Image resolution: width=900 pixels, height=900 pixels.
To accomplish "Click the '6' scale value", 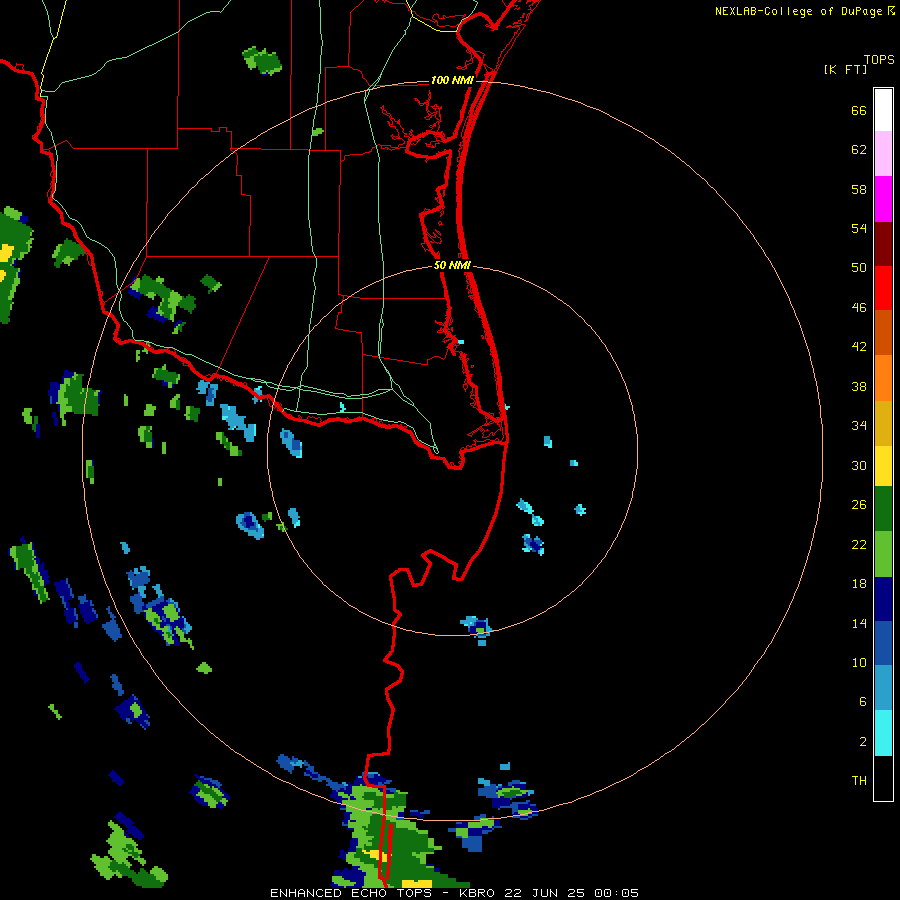I will tap(863, 702).
